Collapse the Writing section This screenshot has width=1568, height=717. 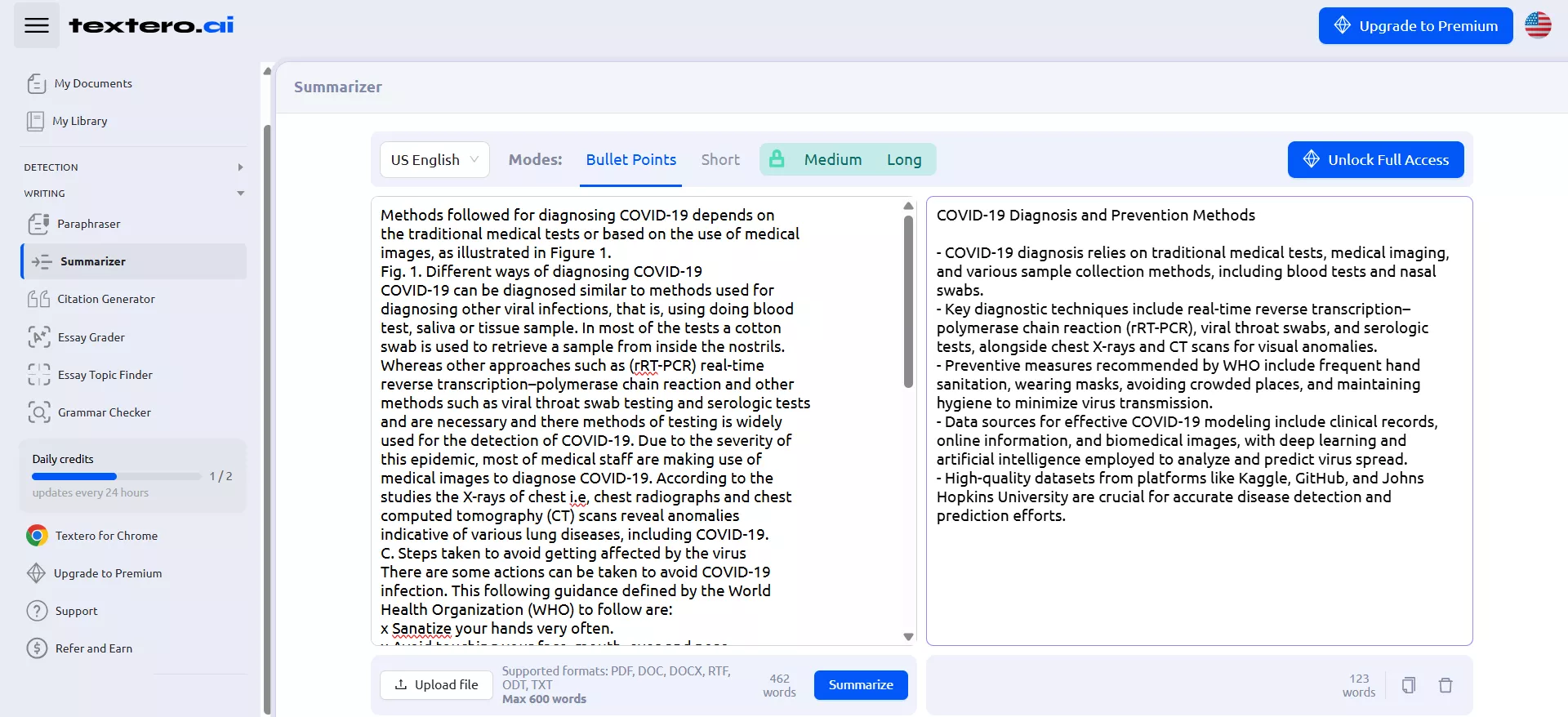pyautogui.click(x=240, y=194)
